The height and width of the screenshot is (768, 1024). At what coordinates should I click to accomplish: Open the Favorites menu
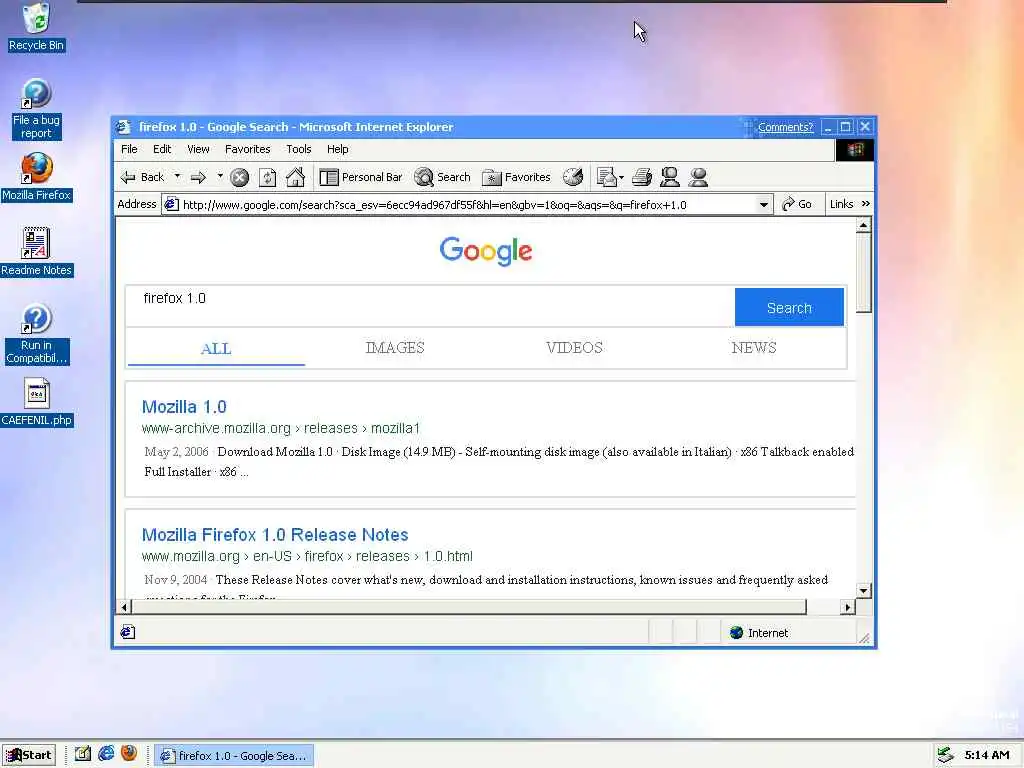coord(248,149)
